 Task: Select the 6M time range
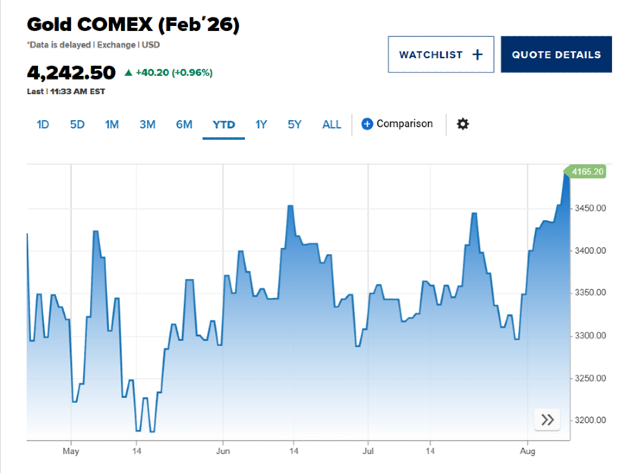[x=184, y=125]
